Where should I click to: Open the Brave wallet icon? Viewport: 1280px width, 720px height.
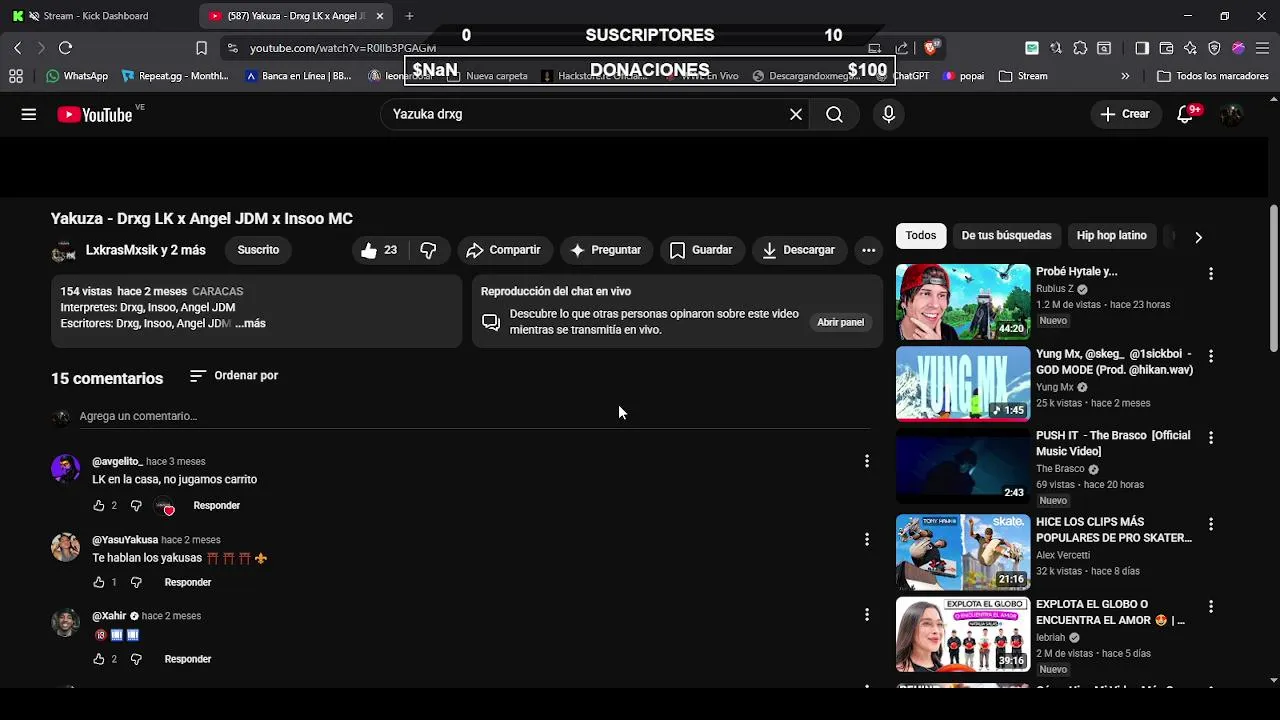[x=1166, y=48]
